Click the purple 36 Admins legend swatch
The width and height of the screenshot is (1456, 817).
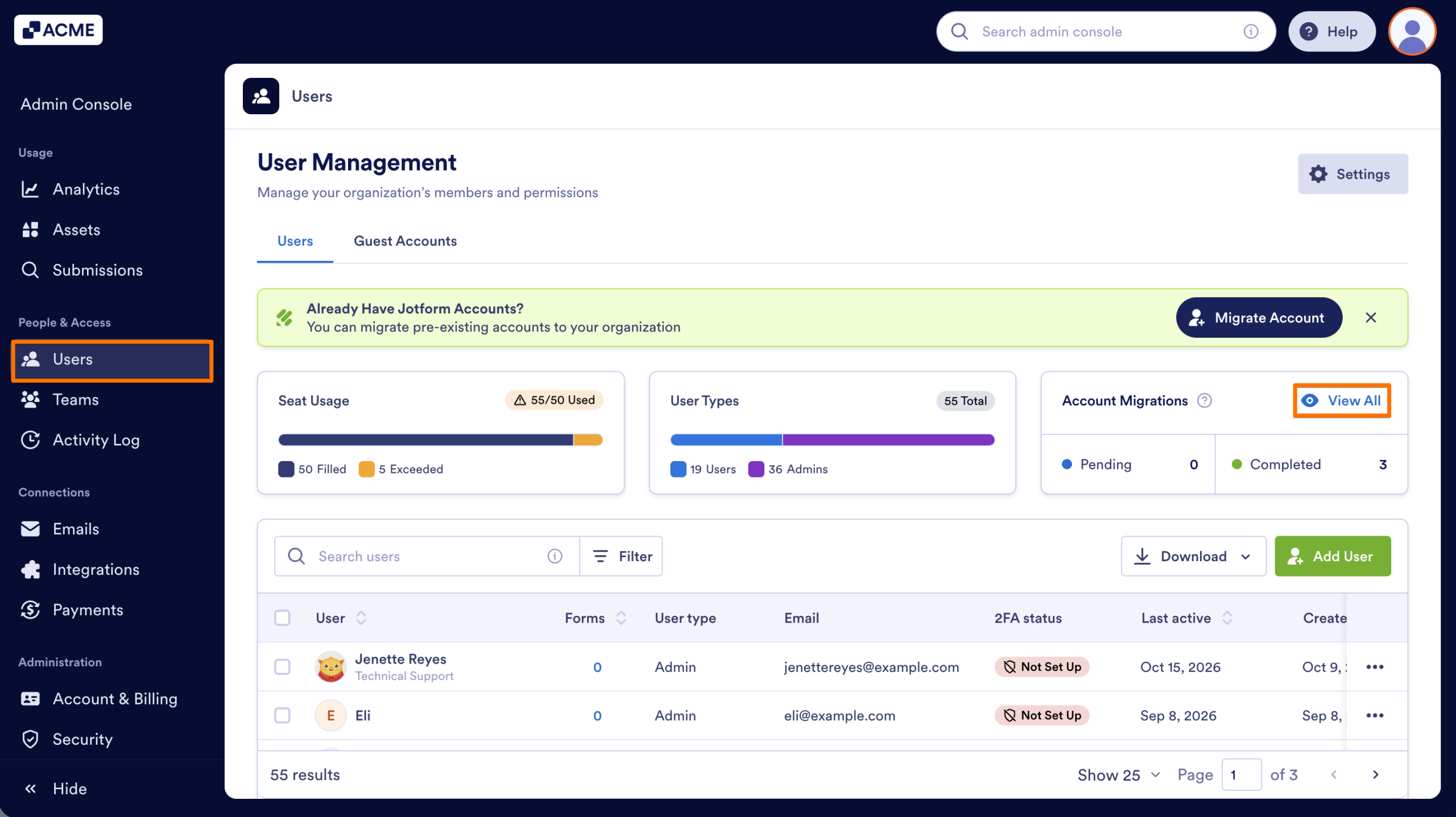[x=756, y=469]
